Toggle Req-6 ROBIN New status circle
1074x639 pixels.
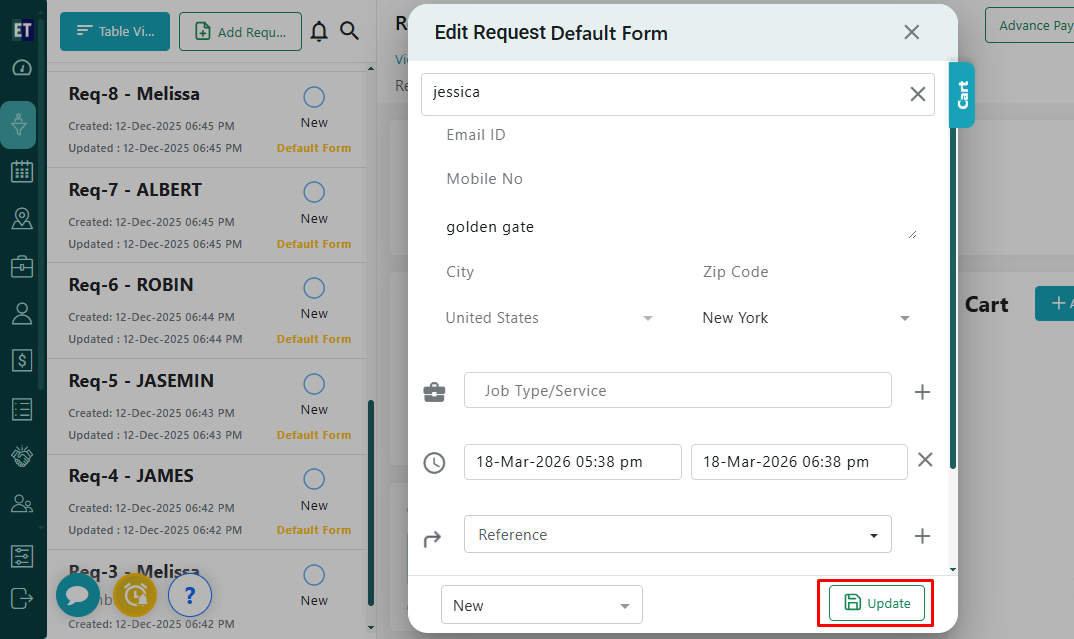(314, 288)
